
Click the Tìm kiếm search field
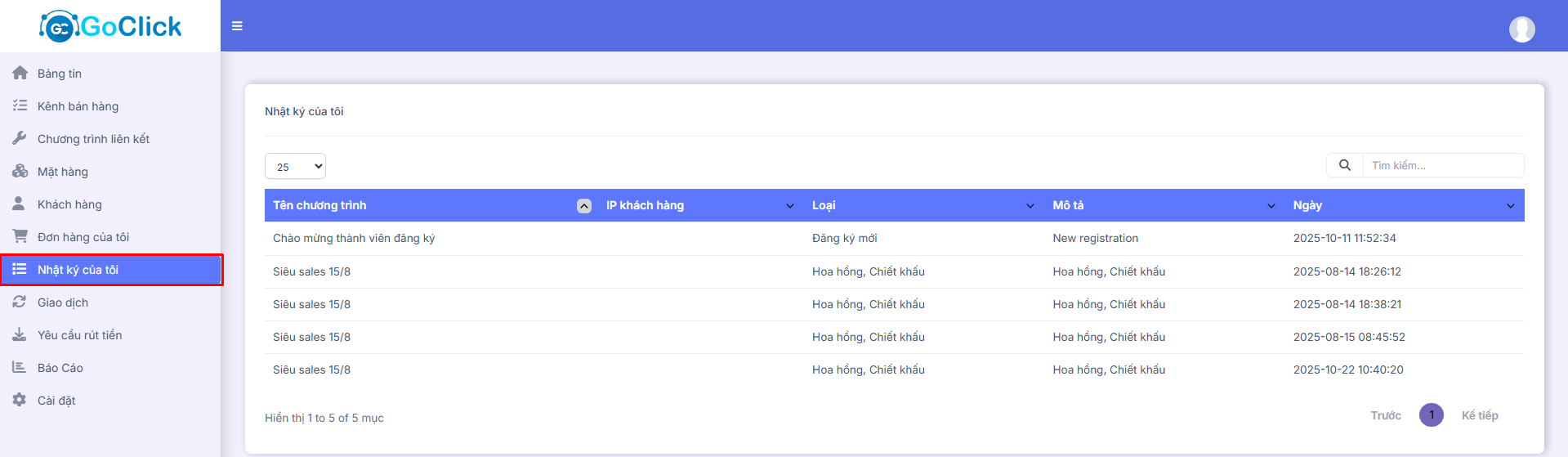[x=1442, y=165]
